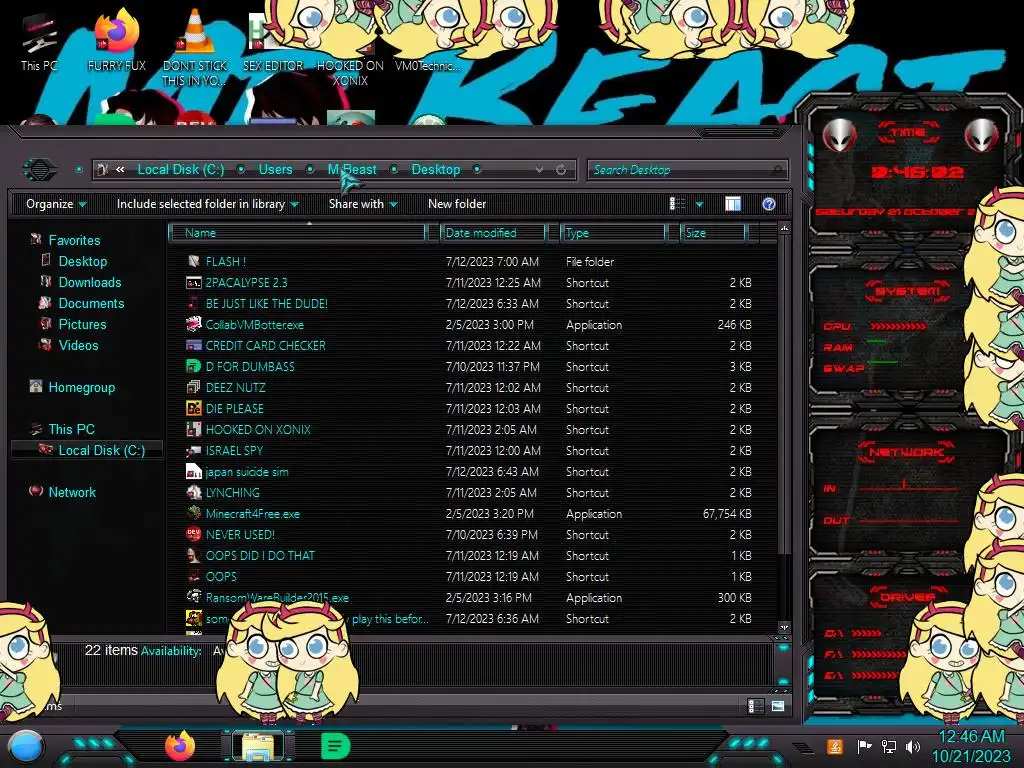Screen dimensions: 1024x768
Task: Sort by the Name column header
Action: [297, 232]
